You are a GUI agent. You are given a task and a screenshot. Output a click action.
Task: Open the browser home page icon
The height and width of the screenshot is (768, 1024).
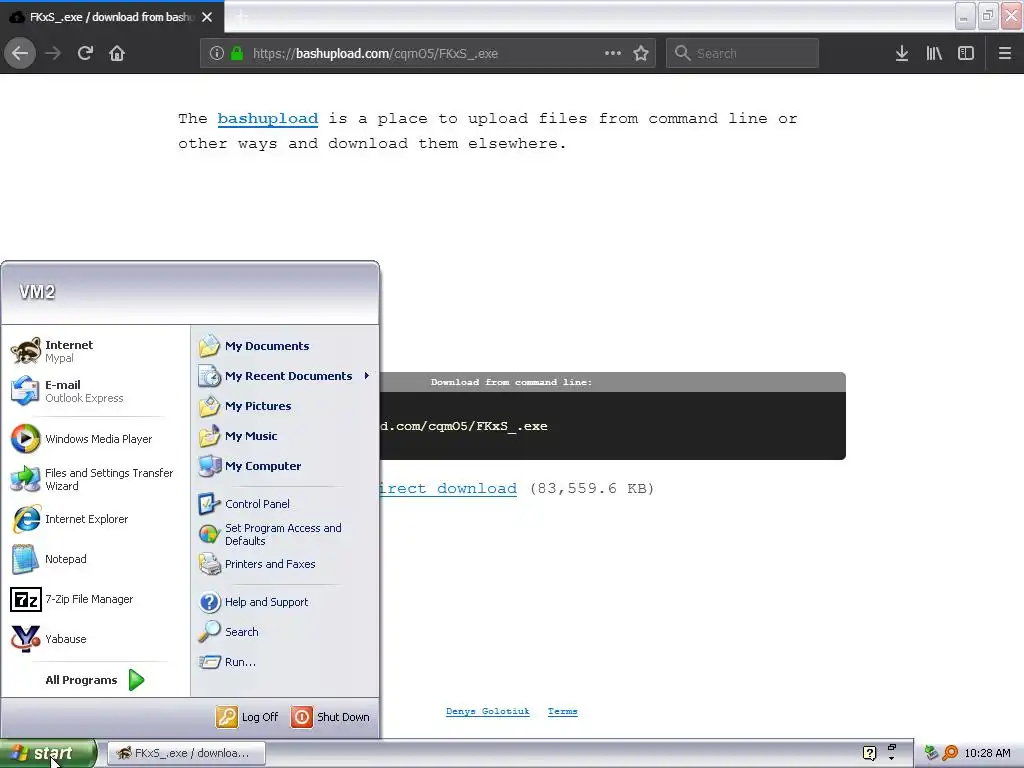pos(117,53)
